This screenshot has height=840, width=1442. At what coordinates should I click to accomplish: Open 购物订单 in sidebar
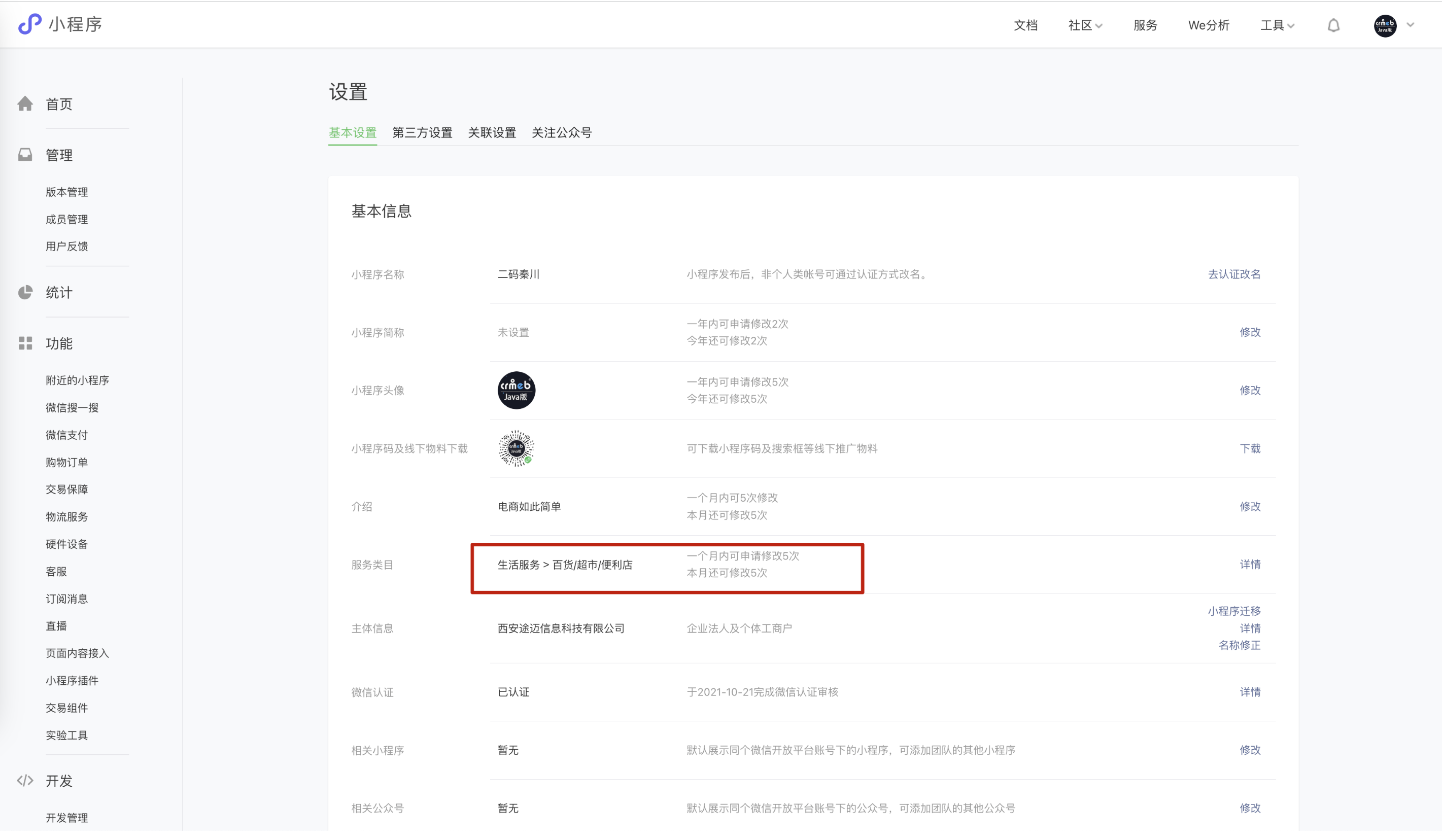click(x=67, y=462)
